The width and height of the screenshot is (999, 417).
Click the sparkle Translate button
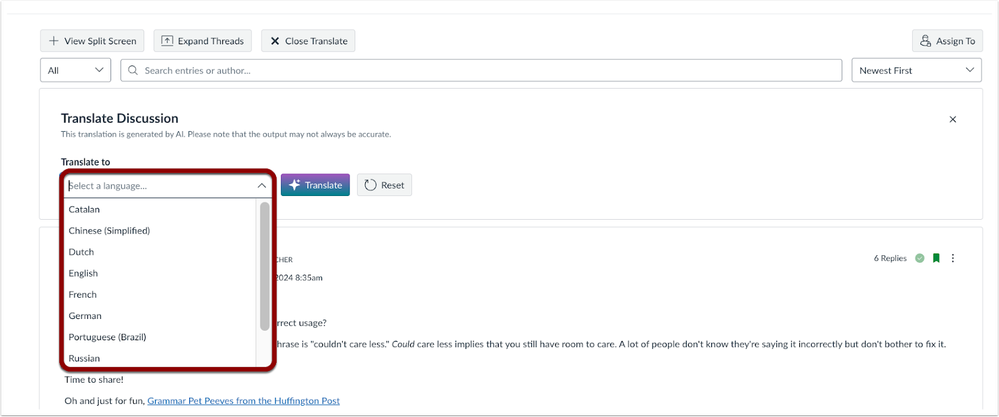click(x=315, y=185)
